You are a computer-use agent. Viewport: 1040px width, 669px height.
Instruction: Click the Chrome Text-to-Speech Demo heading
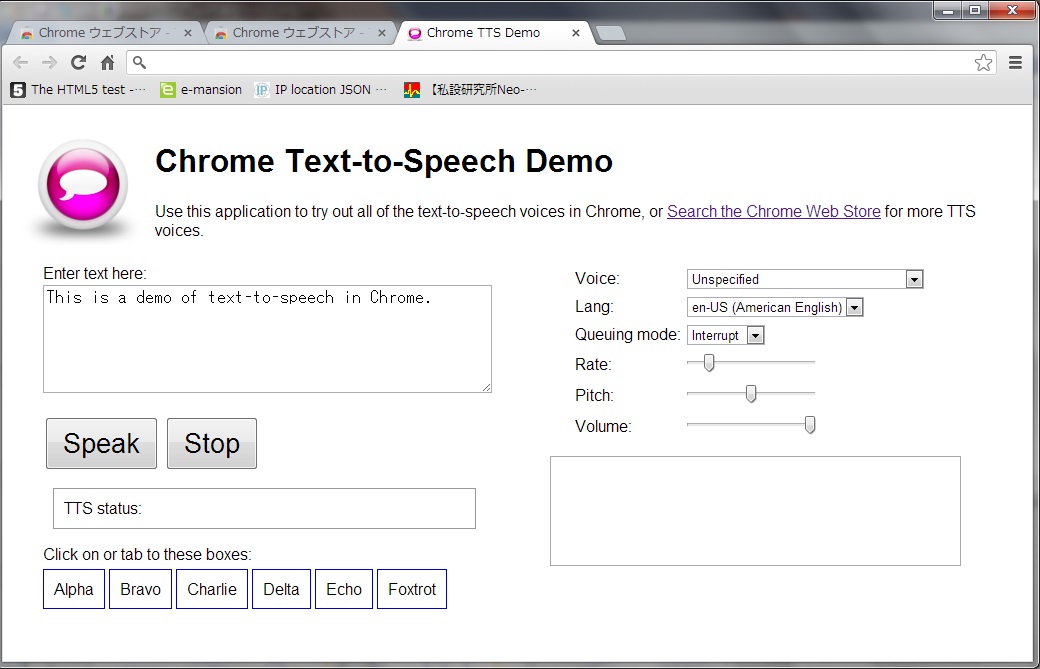point(383,161)
